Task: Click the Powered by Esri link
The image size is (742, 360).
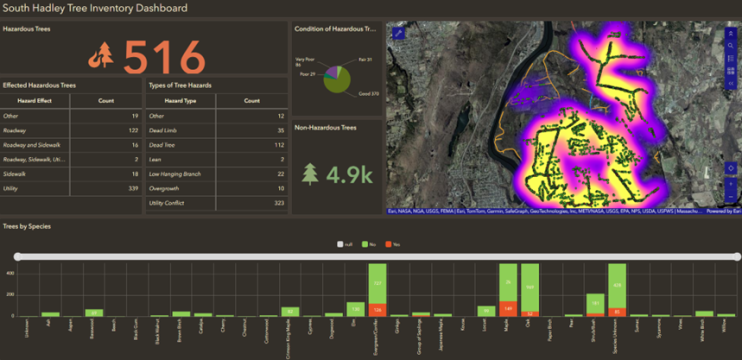Action: 723,211
